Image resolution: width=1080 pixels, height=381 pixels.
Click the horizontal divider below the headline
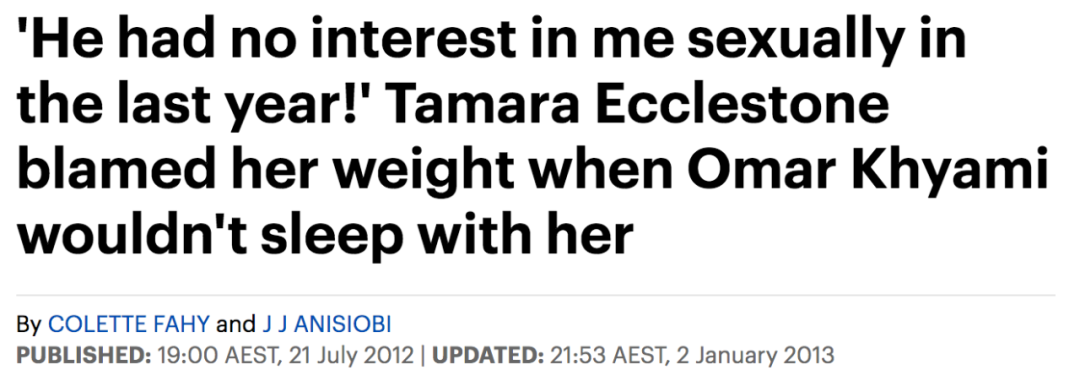pyautogui.click(x=537, y=296)
